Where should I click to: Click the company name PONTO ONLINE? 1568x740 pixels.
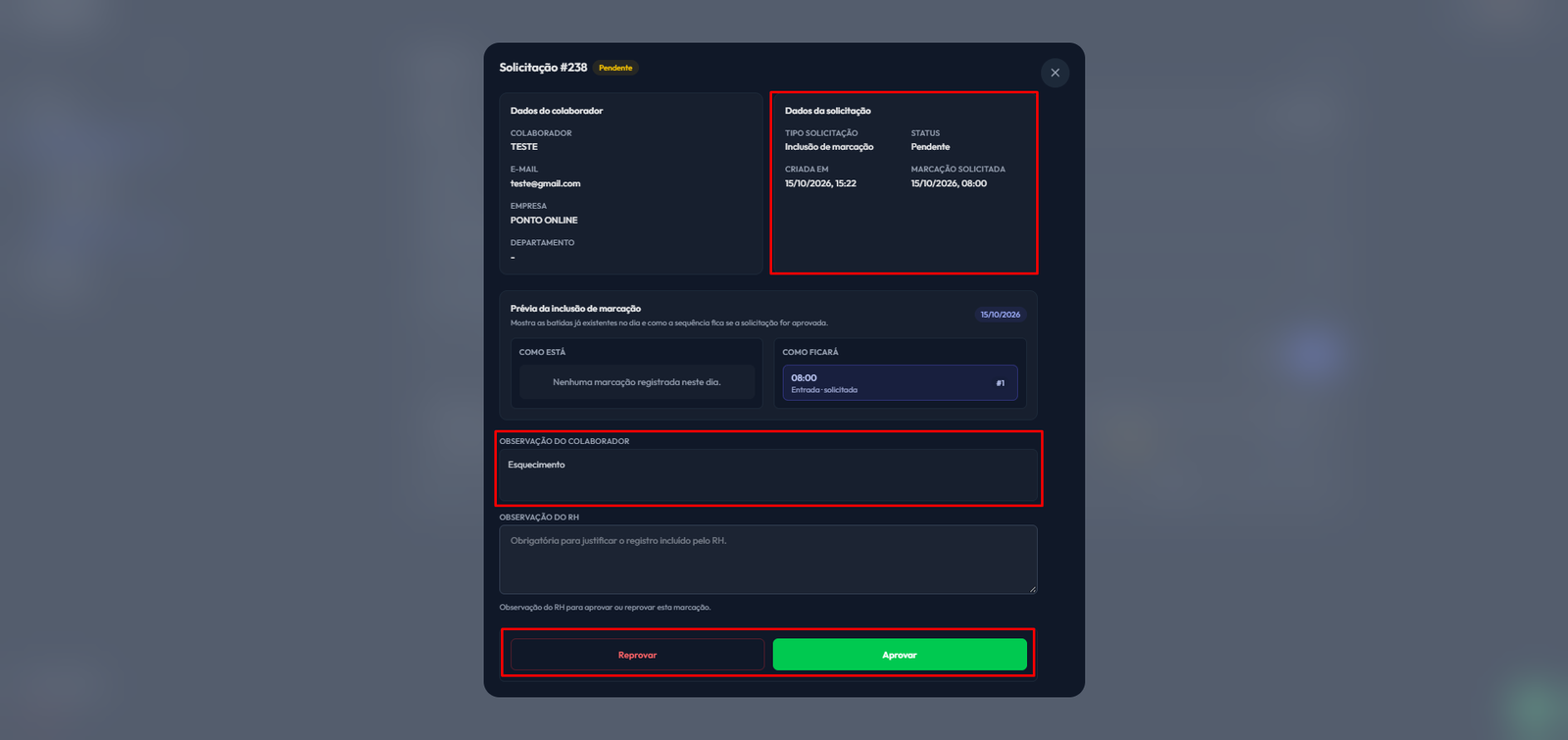(544, 221)
